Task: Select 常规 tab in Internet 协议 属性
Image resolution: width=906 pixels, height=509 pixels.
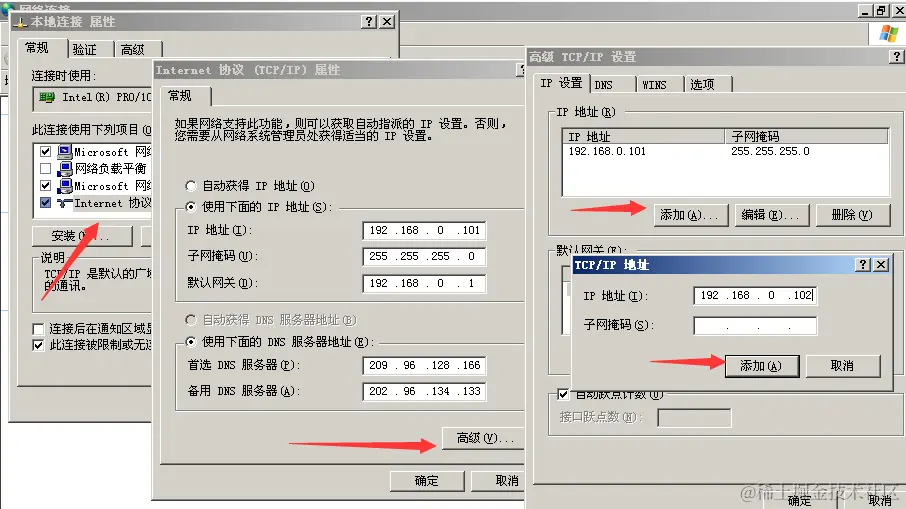Action: coord(185,96)
